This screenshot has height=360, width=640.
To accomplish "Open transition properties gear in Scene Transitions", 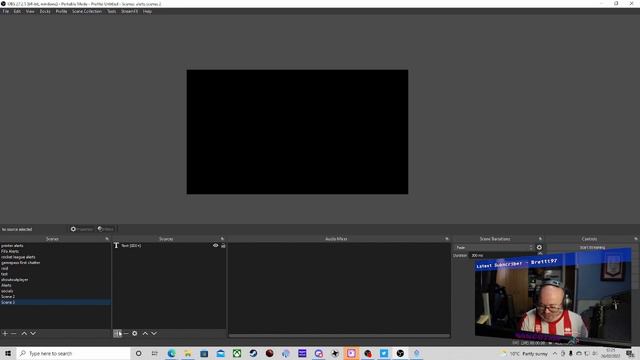I will (x=539, y=247).
